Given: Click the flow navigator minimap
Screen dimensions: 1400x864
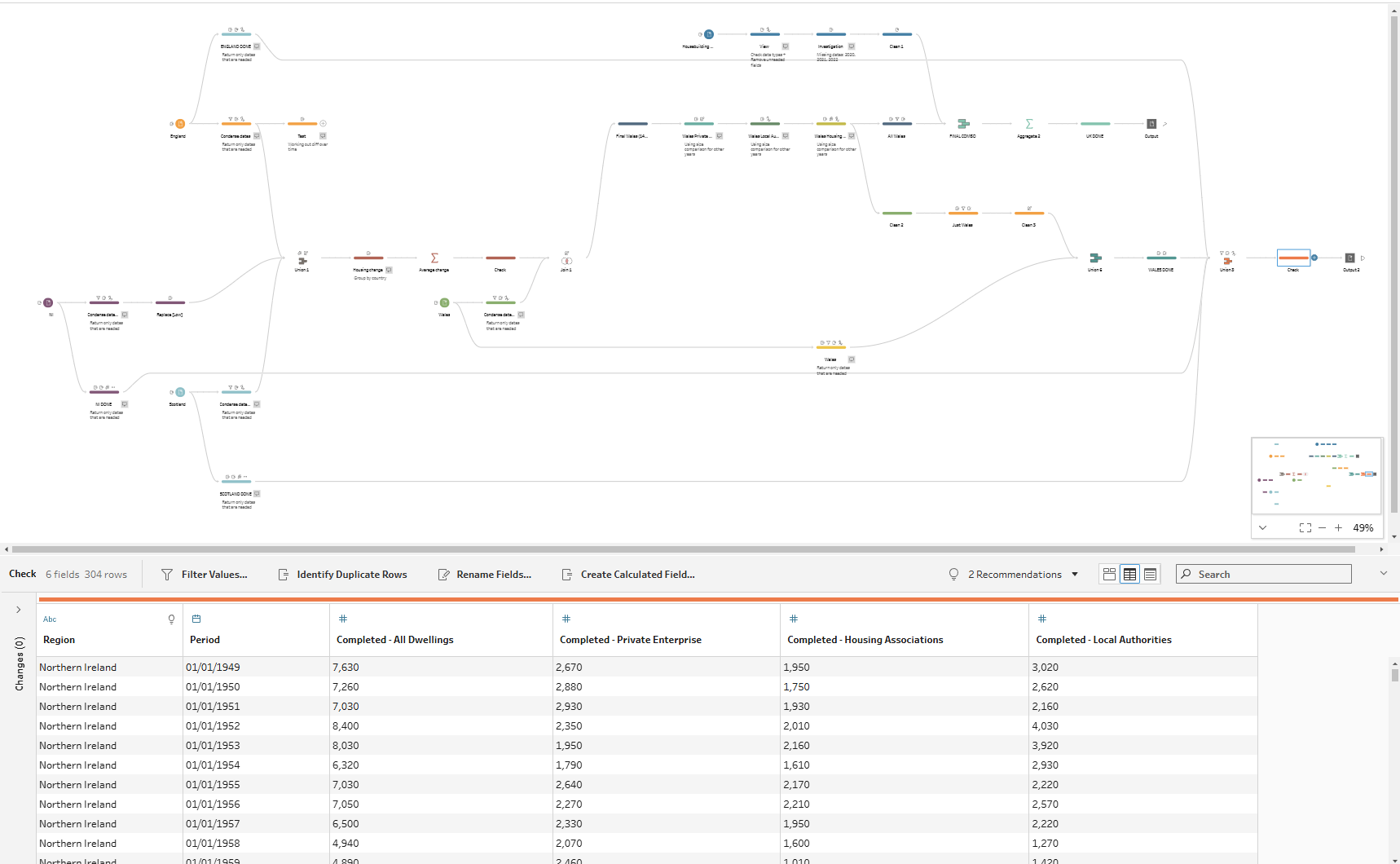Looking at the screenshot, I should (1317, 476).
